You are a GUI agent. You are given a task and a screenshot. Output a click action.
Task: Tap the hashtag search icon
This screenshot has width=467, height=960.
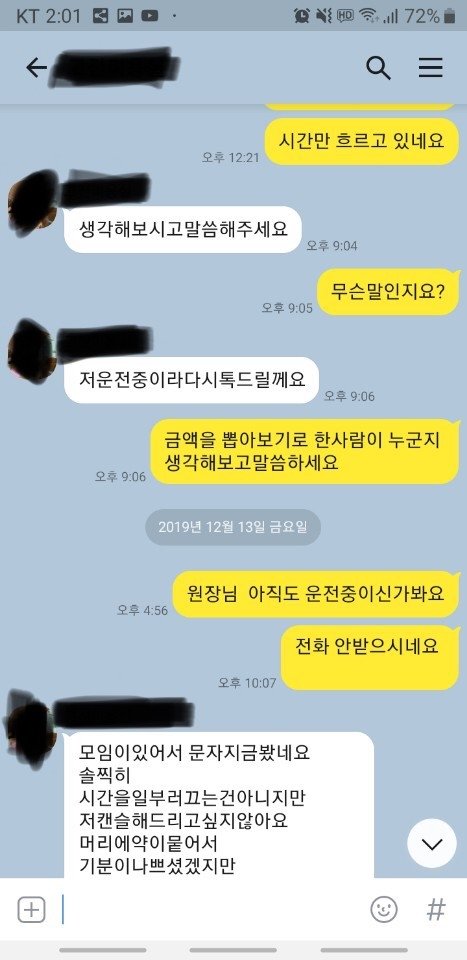tap(435, 909)
